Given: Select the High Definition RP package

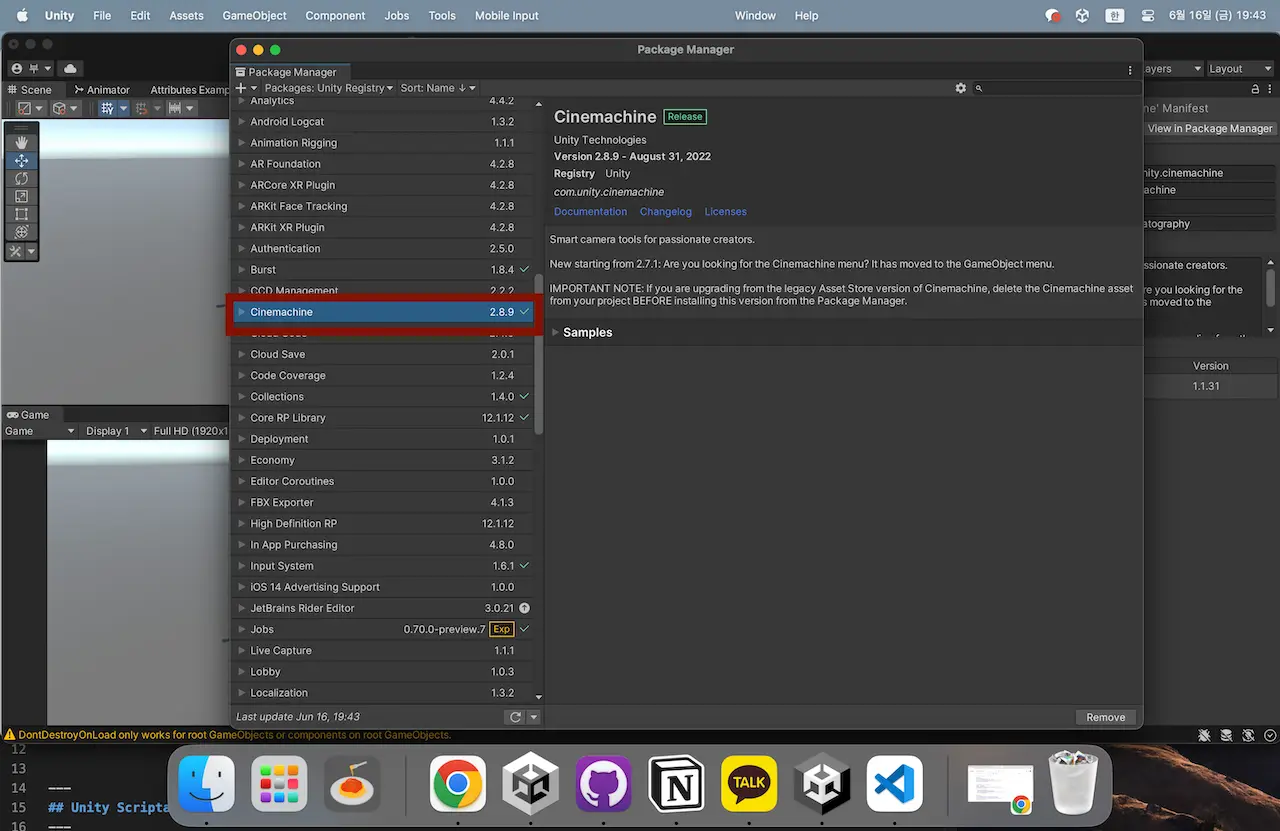Looking at the screenshot, I should (382, 524).
